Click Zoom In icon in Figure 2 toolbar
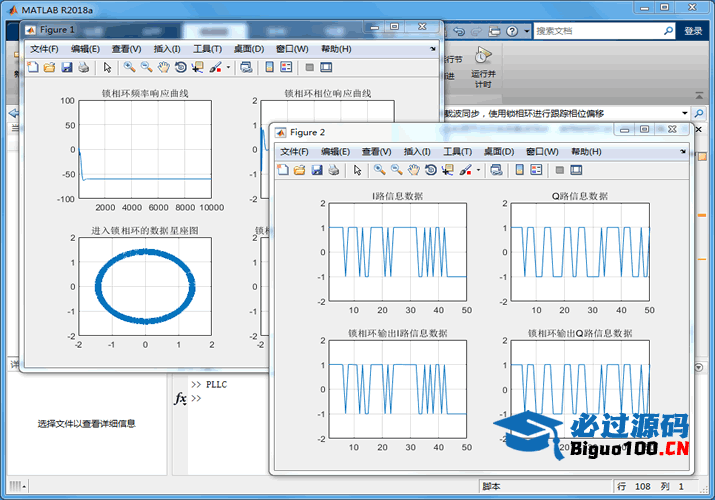715x500 pixels. pyautogui.click(x=379, y=170)
